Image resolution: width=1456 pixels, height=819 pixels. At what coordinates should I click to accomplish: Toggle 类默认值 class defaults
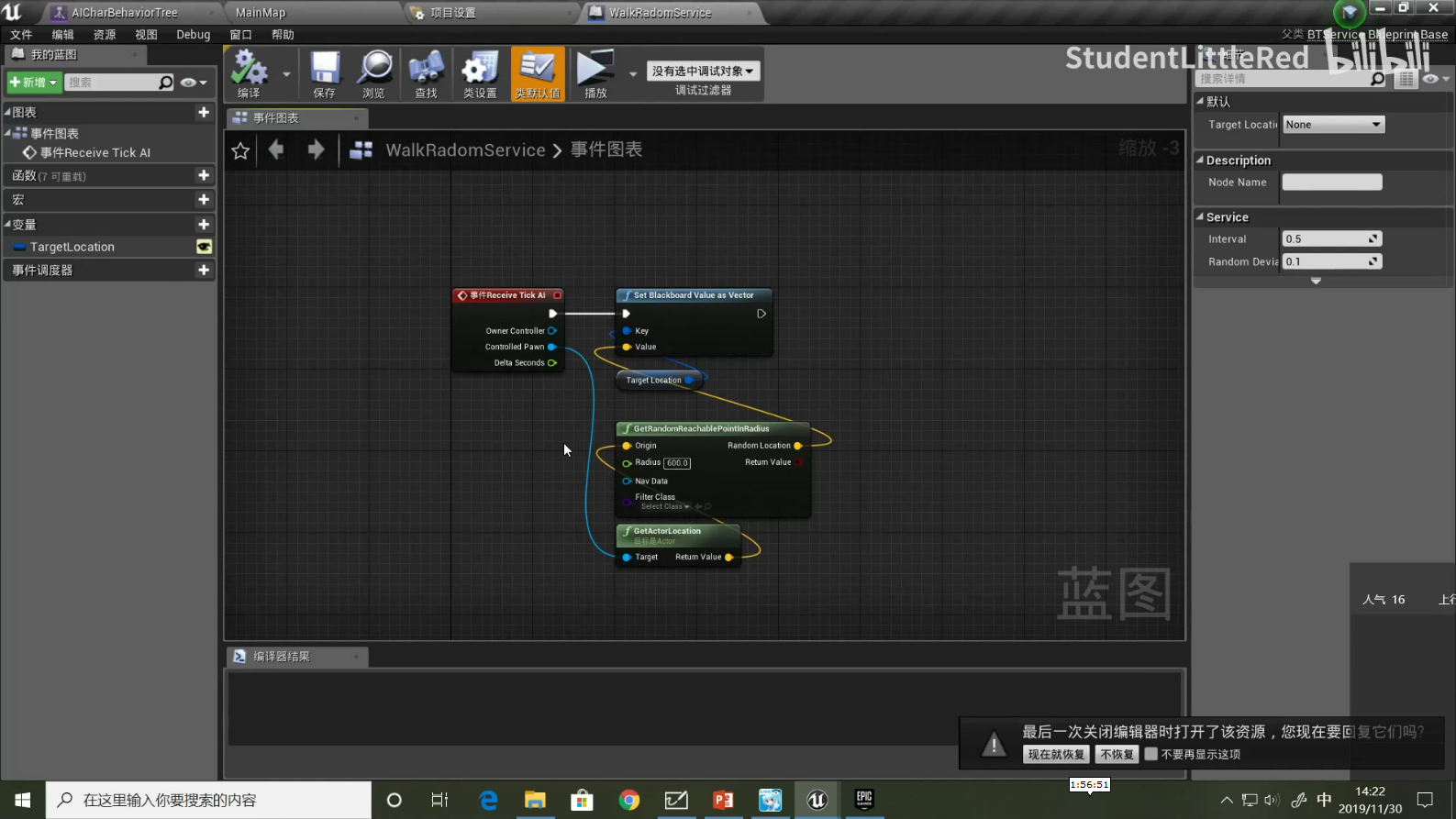click(x=538, y=74)
